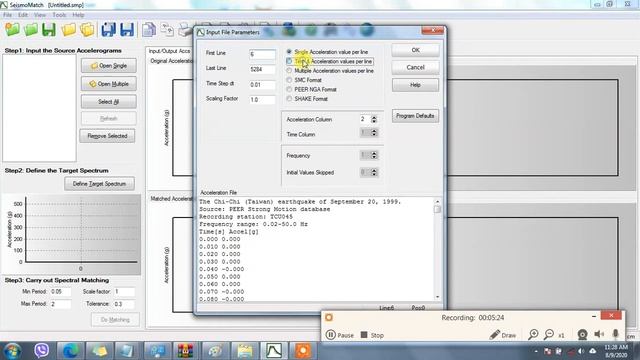The image size is (640, 360).
Task: Click Define Target Spectrum button
Action: pos(99,184)
